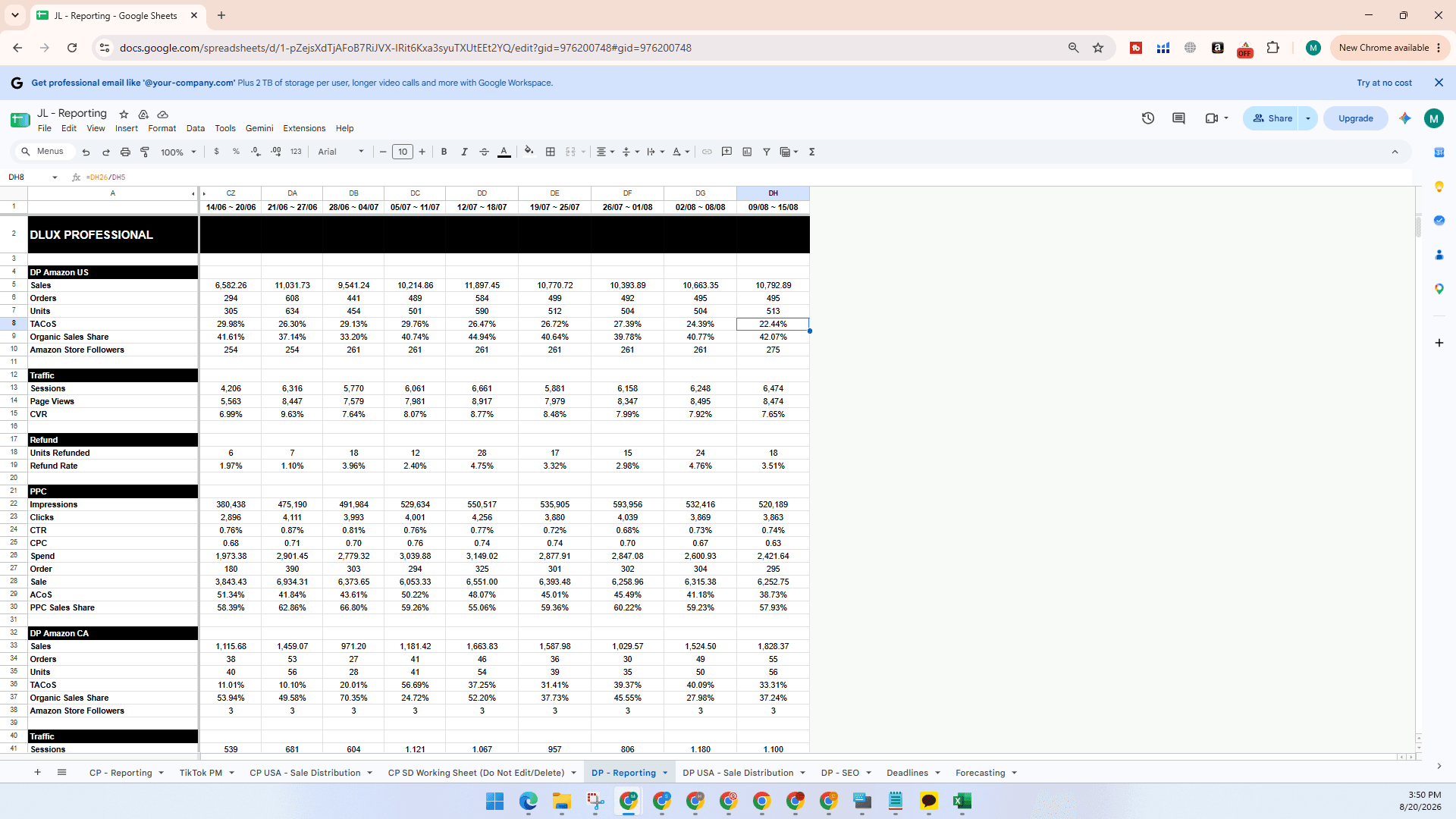Viewport: 1456px width, 819px height.
Task: Click the Insert chart icon
Action: [747, 152]
